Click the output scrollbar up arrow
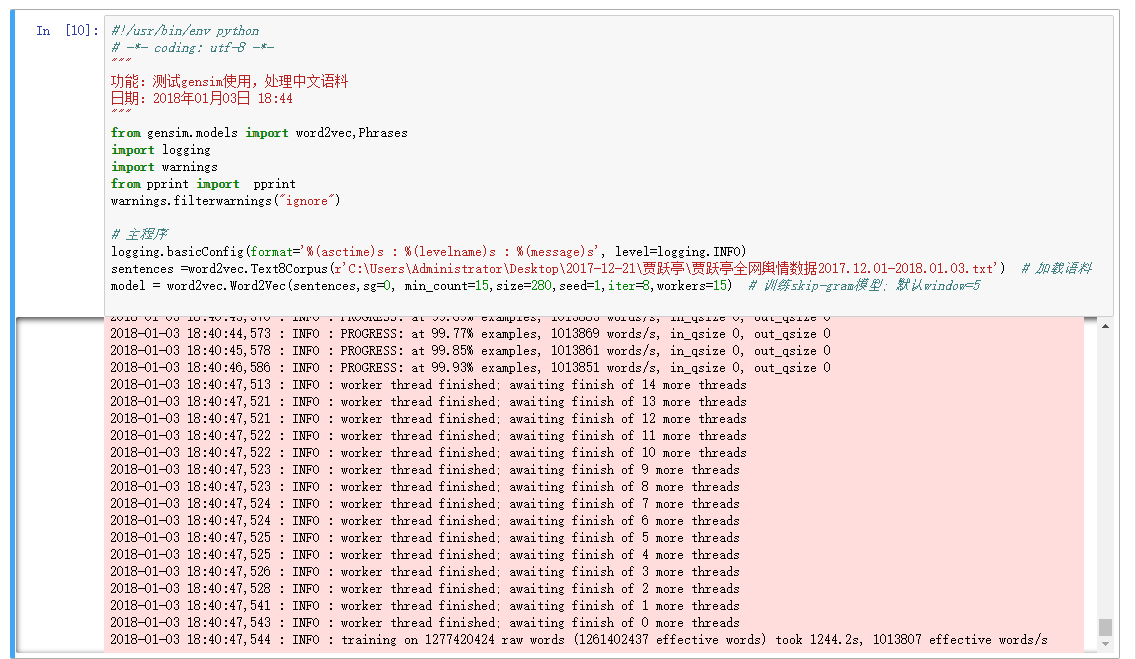The image size is (1136, 659). pyautogui.click(x=1105, y=326)
